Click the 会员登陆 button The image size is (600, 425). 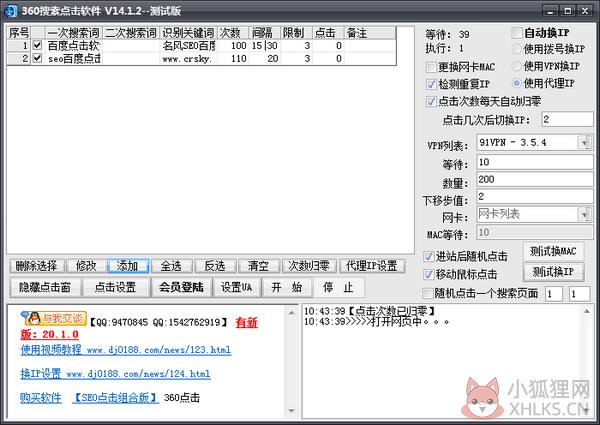181,287
